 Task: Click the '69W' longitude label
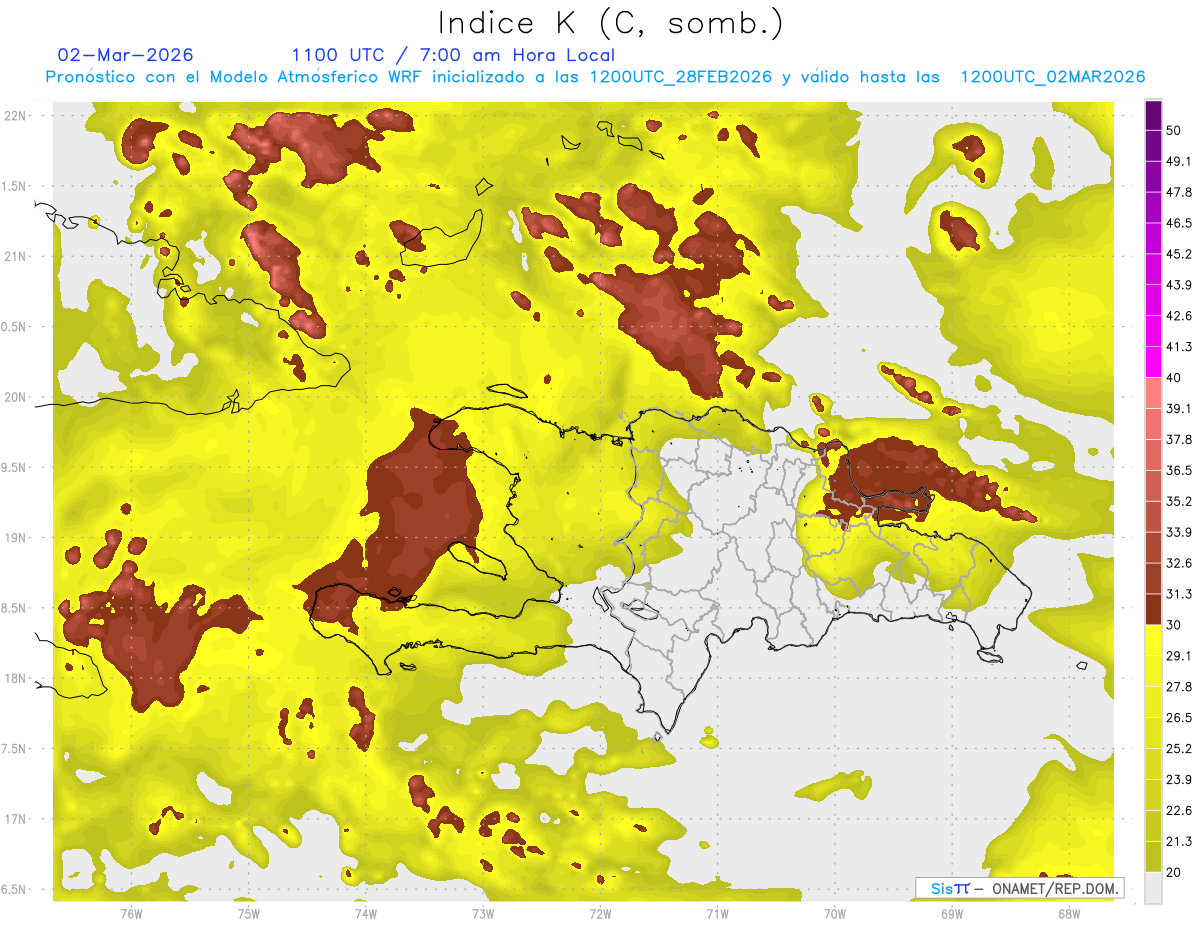click(951, 913)
